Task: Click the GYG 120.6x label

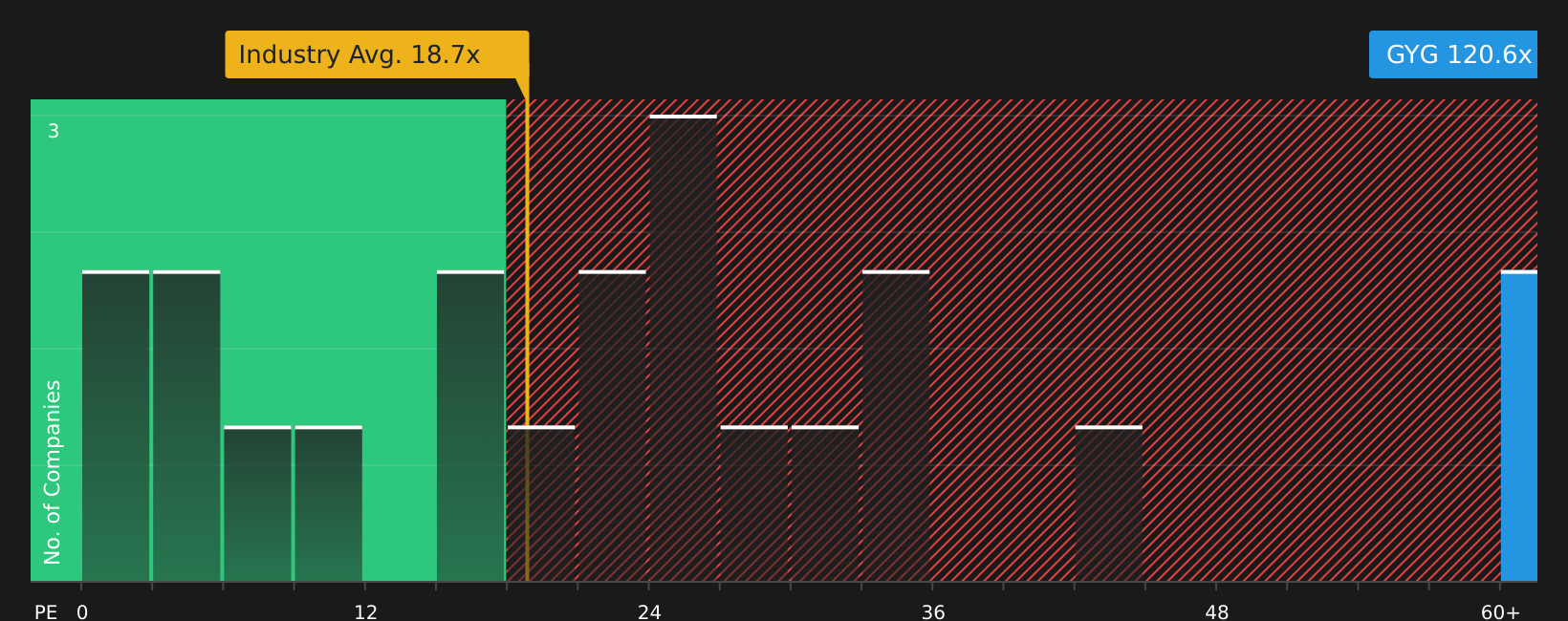Action: point(1453,54)
